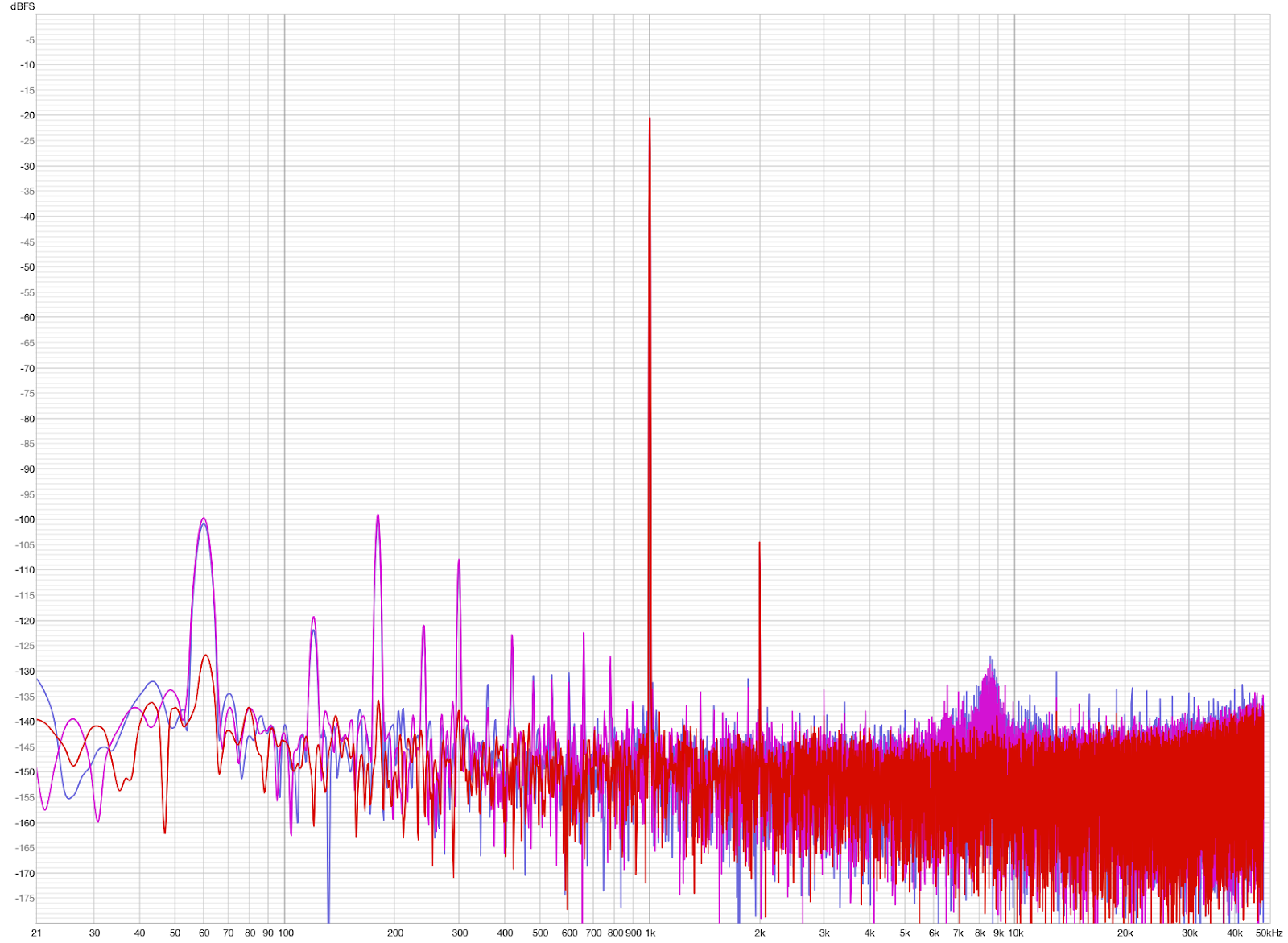Click the 100 frequency axis label
This screenshot has height=943, width=1288.
point(286,933)
